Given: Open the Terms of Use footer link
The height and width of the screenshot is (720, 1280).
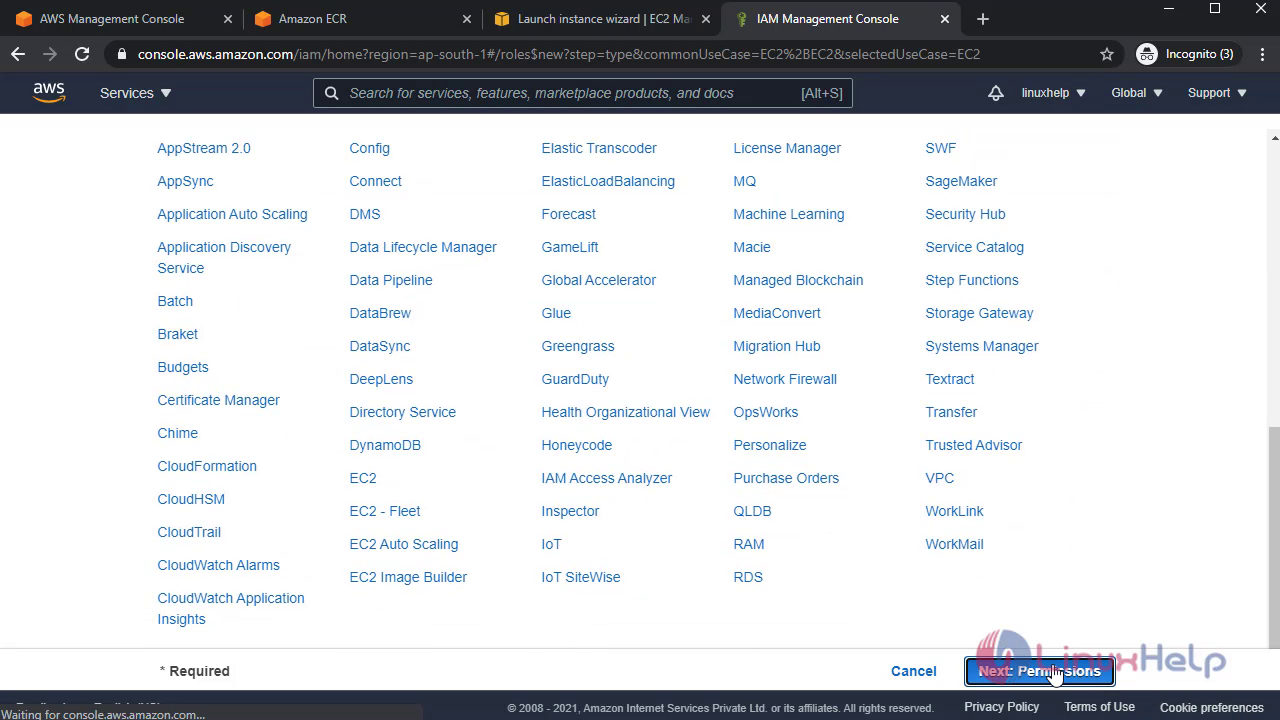Looking at the screenshot, I should (1099, 707).
